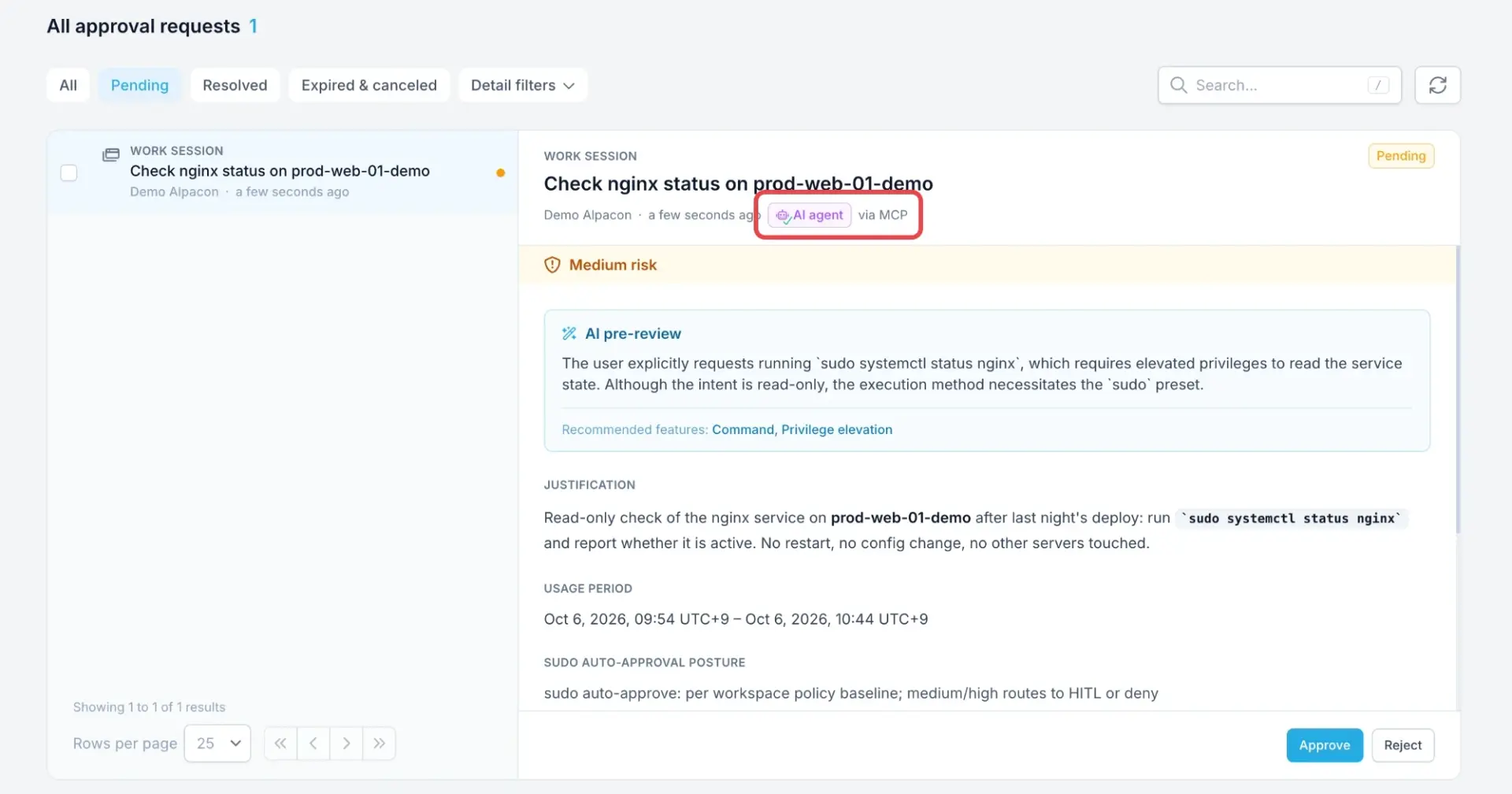Switch to Expired & canceled tab
The image size is (1512, 794).
point(369,85)
